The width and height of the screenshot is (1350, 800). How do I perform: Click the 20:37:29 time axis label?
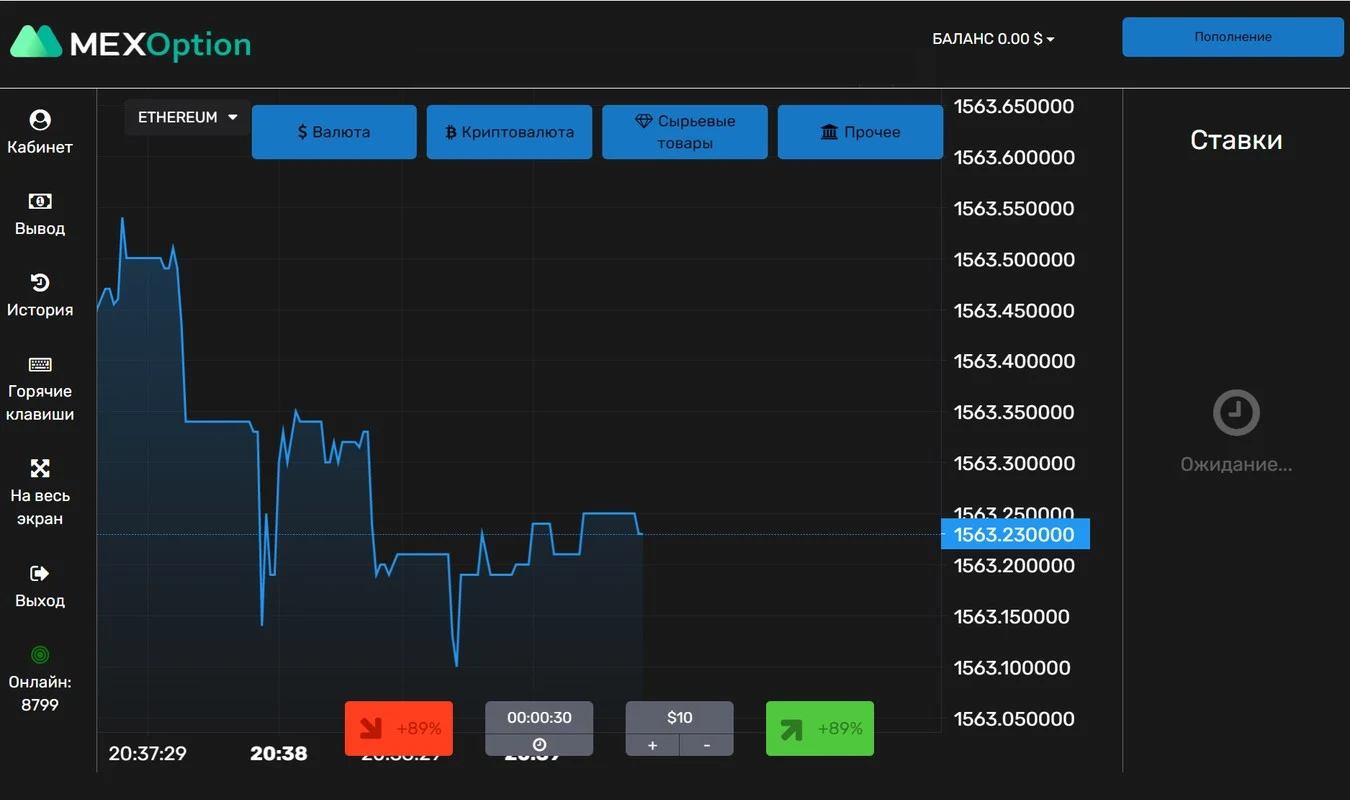click(x=148, y=753)
